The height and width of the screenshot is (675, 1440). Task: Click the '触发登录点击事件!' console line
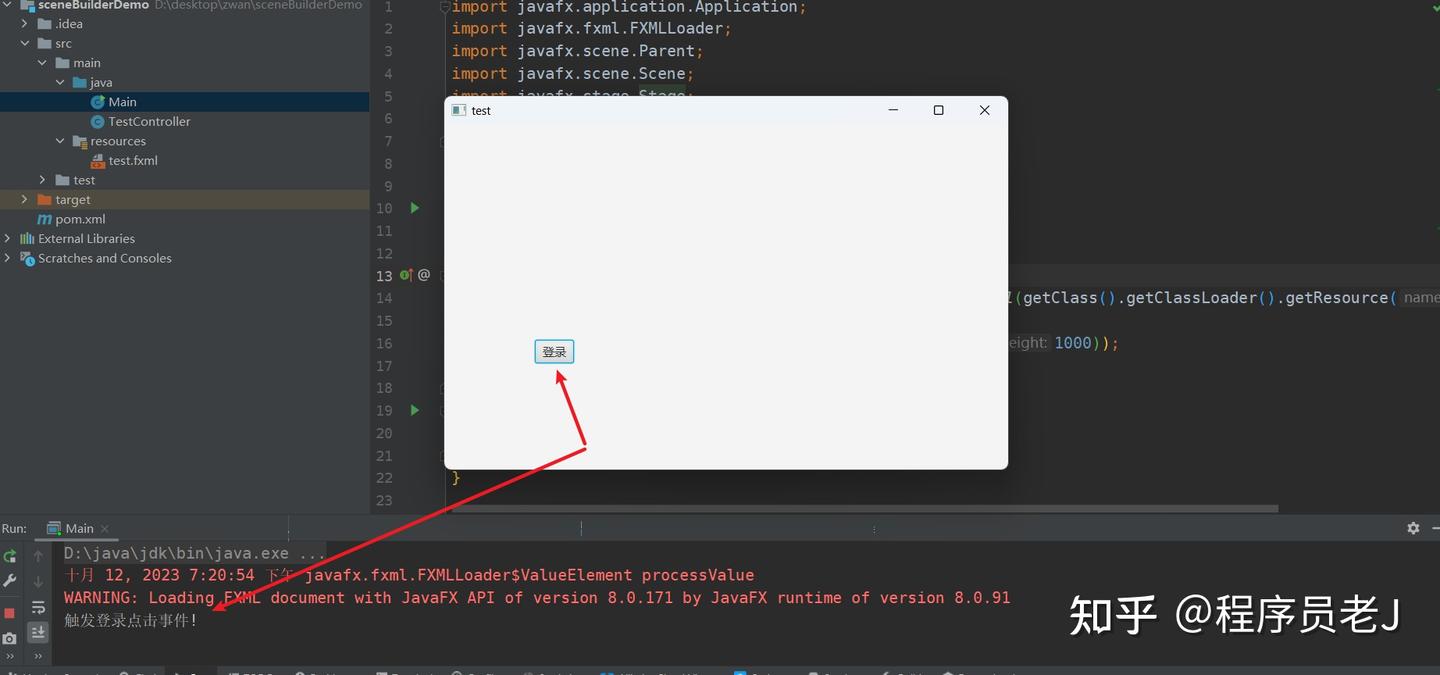[x=131, y=620]
